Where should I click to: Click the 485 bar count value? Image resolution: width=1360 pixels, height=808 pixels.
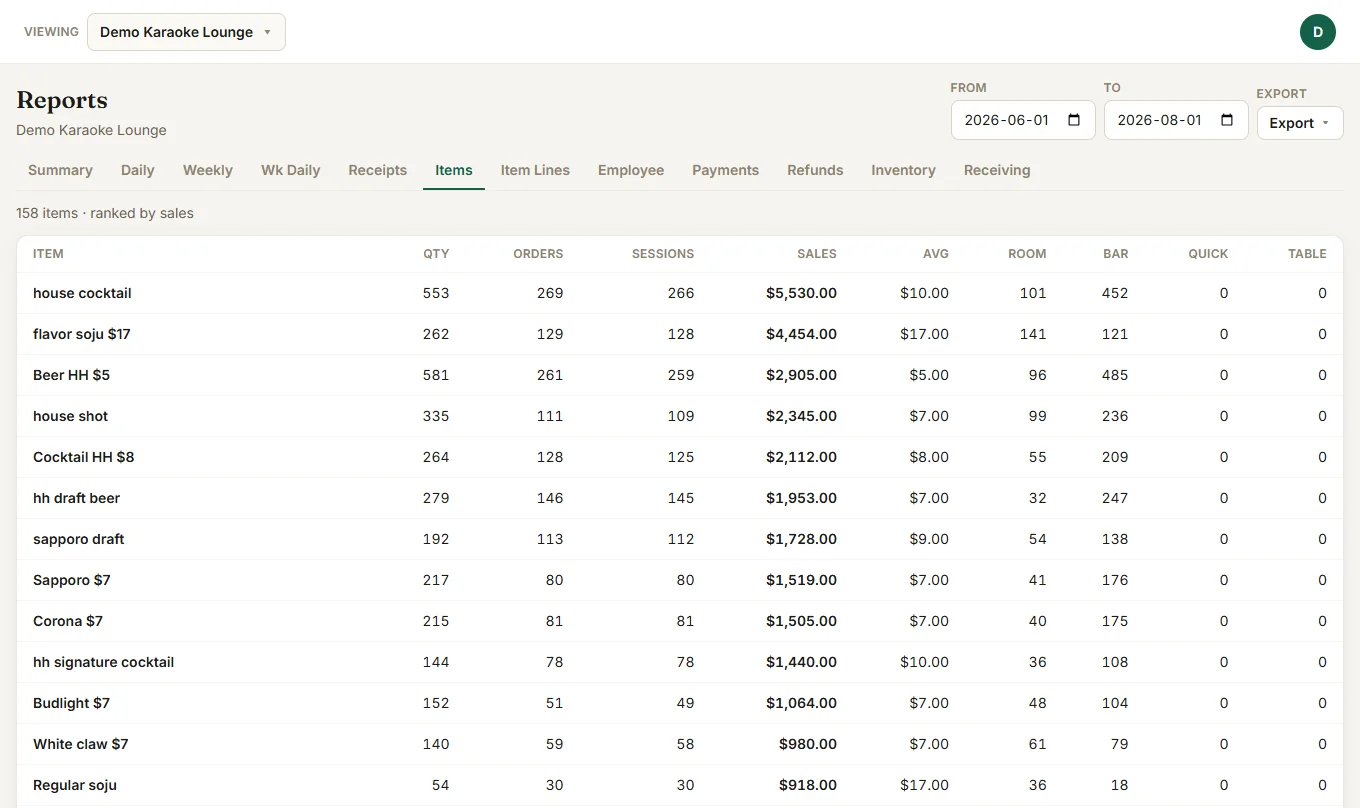point(1115,375)
